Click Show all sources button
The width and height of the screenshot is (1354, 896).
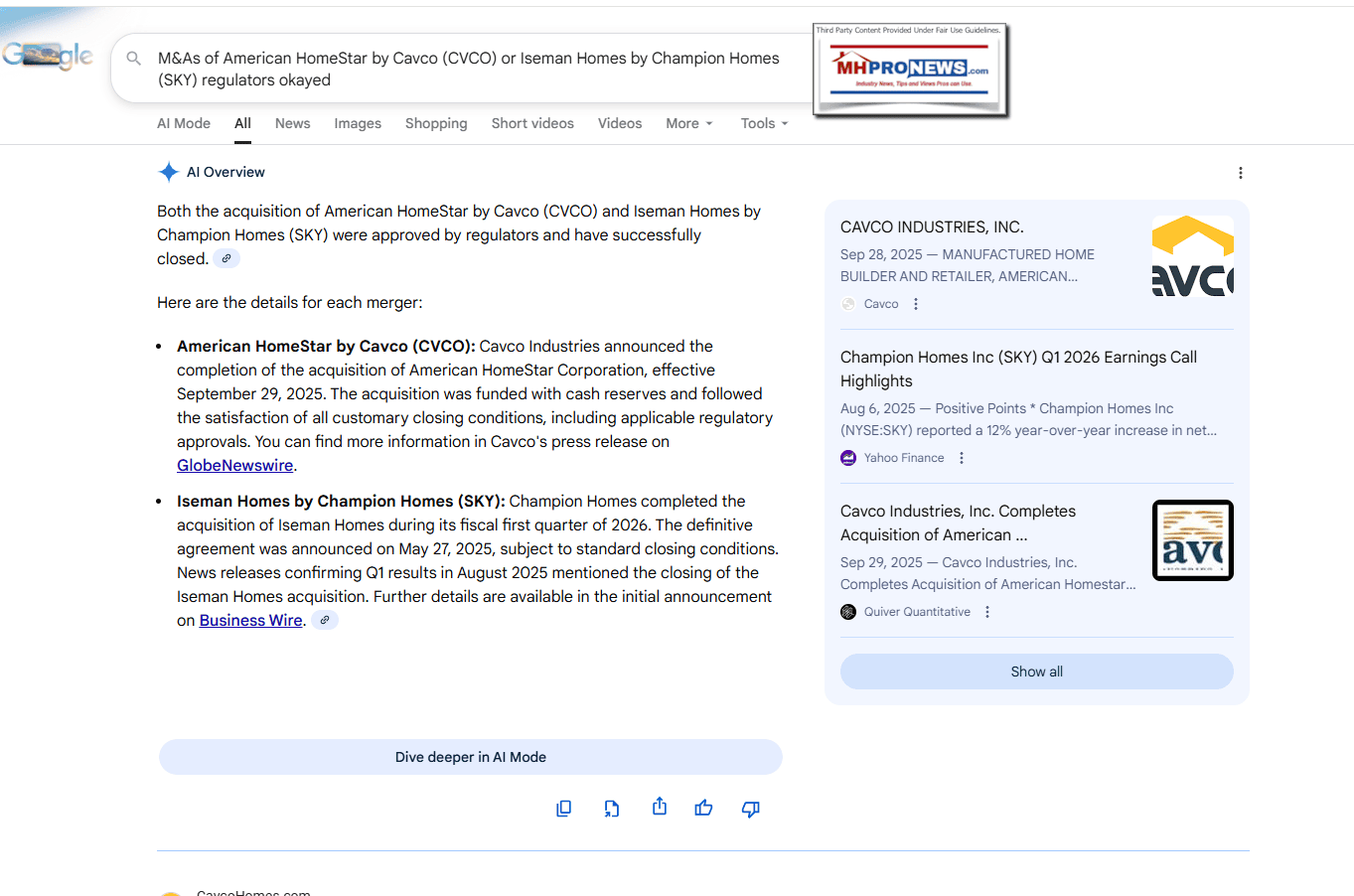click(x=1036, y=672)
